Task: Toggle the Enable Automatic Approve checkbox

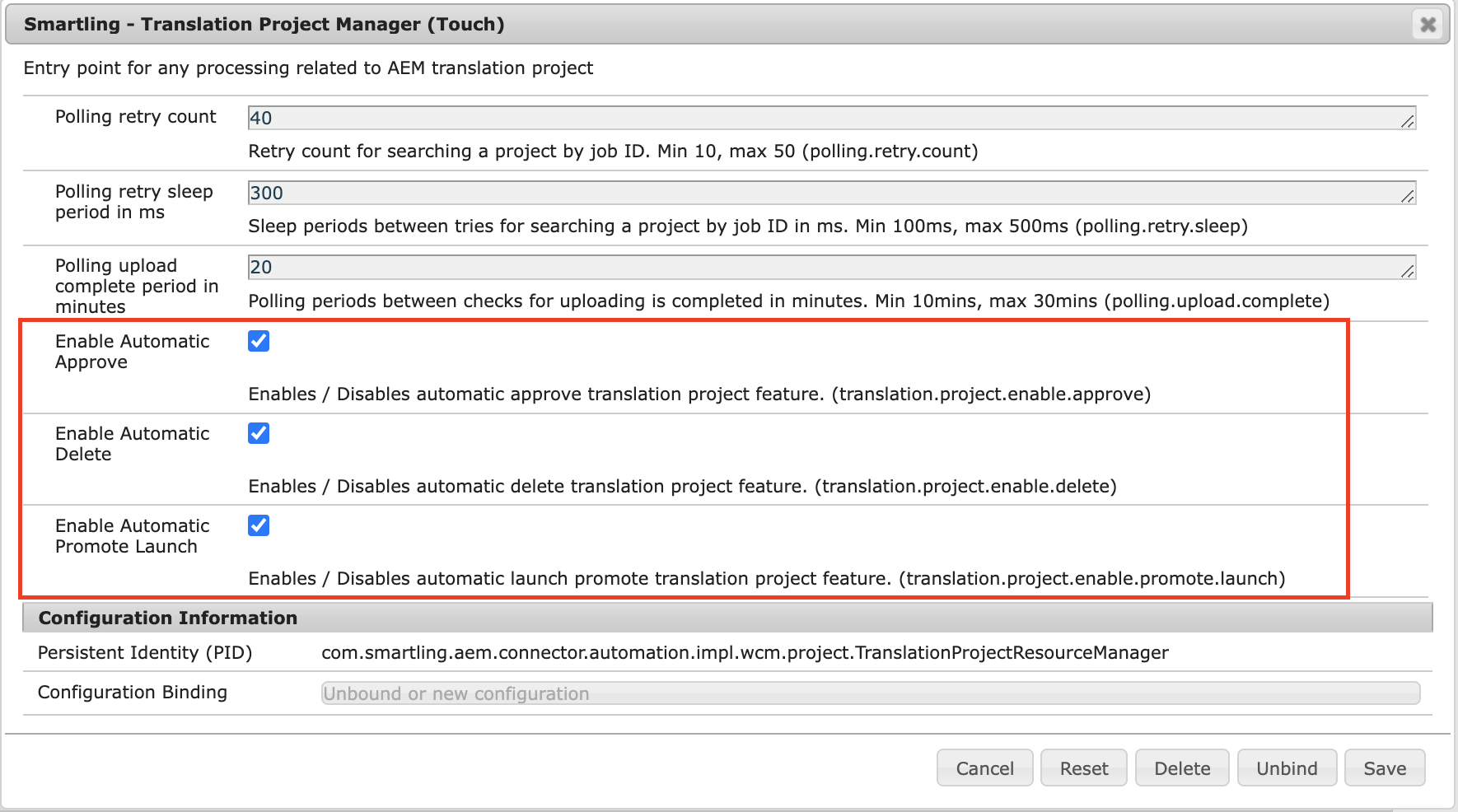Action: (259, 341)
